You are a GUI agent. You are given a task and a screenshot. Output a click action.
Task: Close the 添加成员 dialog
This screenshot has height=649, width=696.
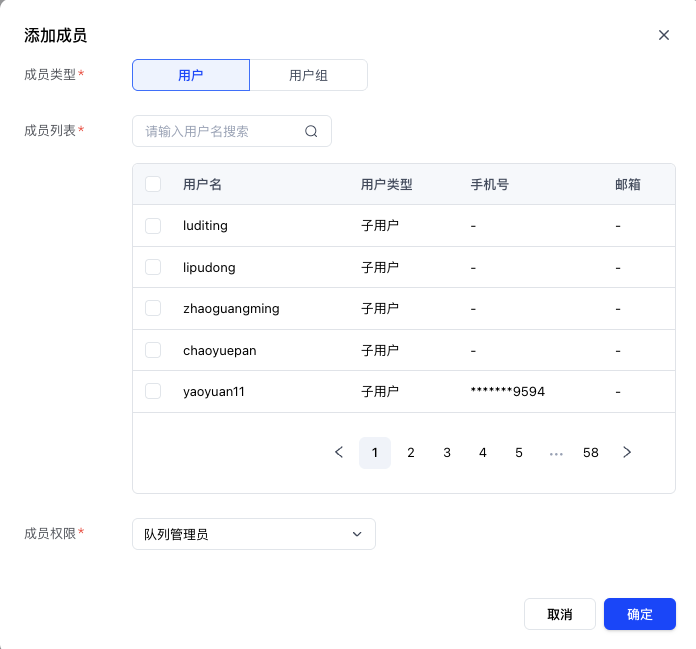tap(664, 35)
